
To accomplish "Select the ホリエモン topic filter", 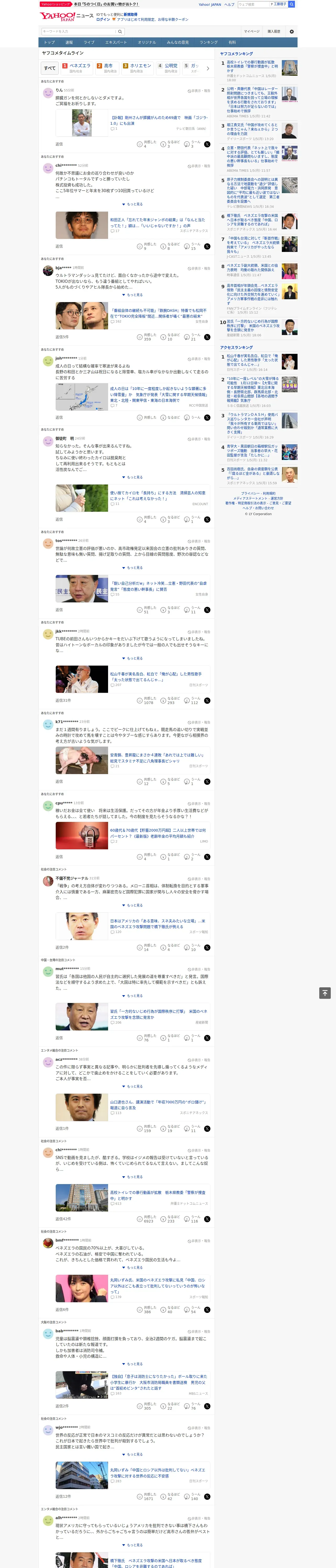I will 137,68.
